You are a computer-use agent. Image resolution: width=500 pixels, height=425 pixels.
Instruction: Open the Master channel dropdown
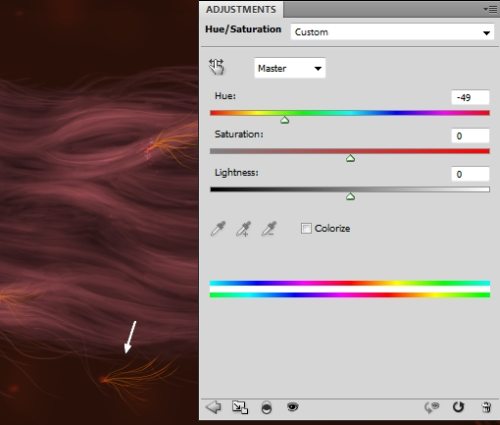pyautogui.click(x=290, y=68)
